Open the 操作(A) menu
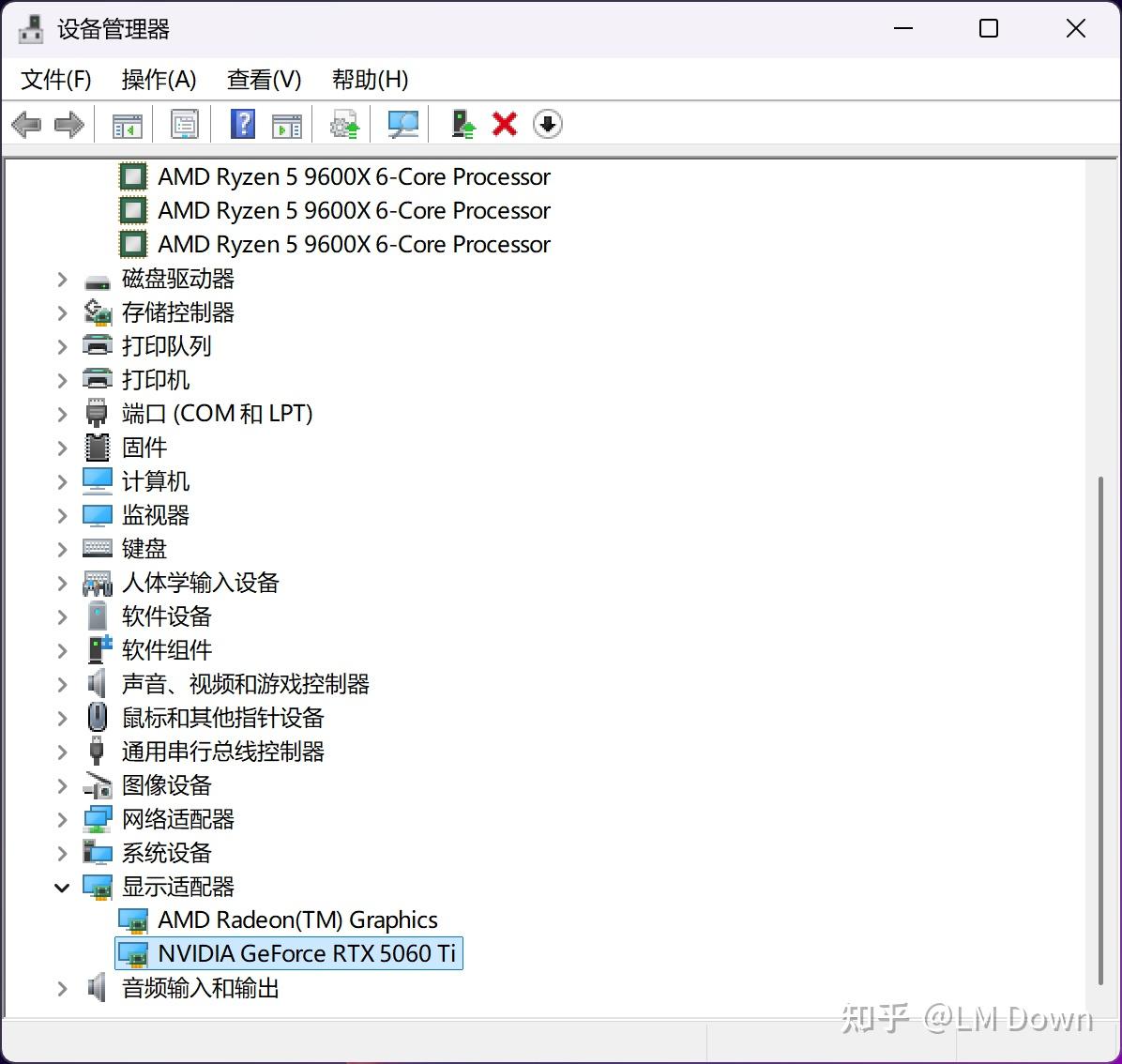This screenshot has height=1064, width=1122. coord(158,80)
